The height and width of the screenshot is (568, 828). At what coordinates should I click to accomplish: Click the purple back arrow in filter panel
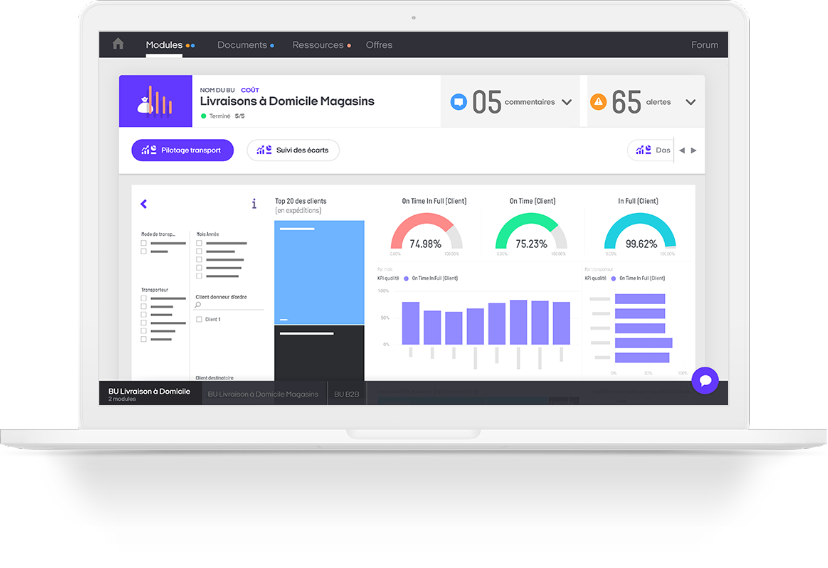click(144, 204)
